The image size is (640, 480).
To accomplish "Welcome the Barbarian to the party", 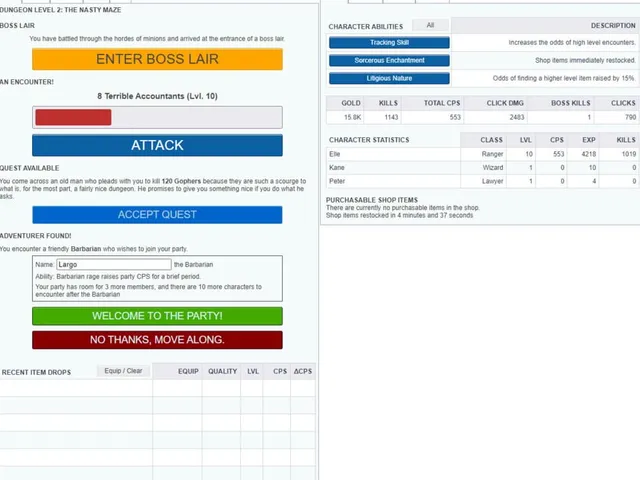I will (x=157, y=316).
